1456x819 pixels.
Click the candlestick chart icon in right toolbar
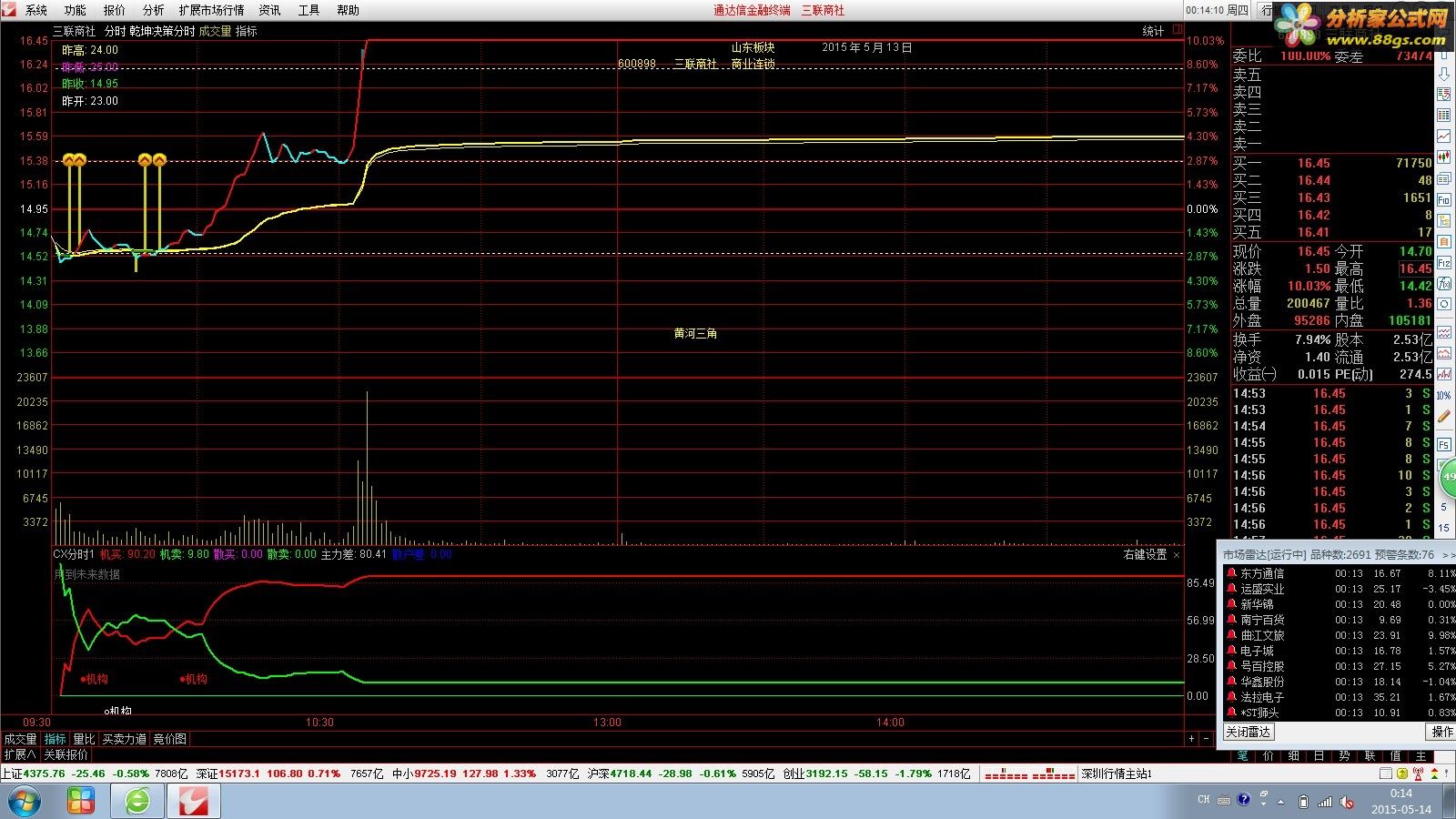(1444, 157)
